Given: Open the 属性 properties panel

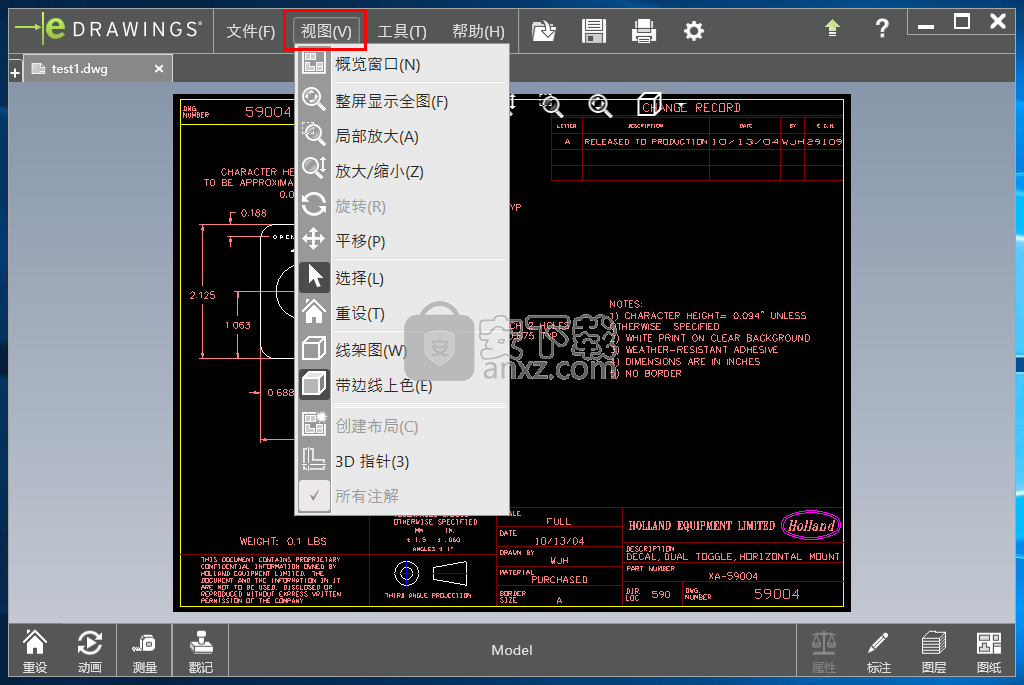Looking at the screenshot, I should click(x=824, y=651).
